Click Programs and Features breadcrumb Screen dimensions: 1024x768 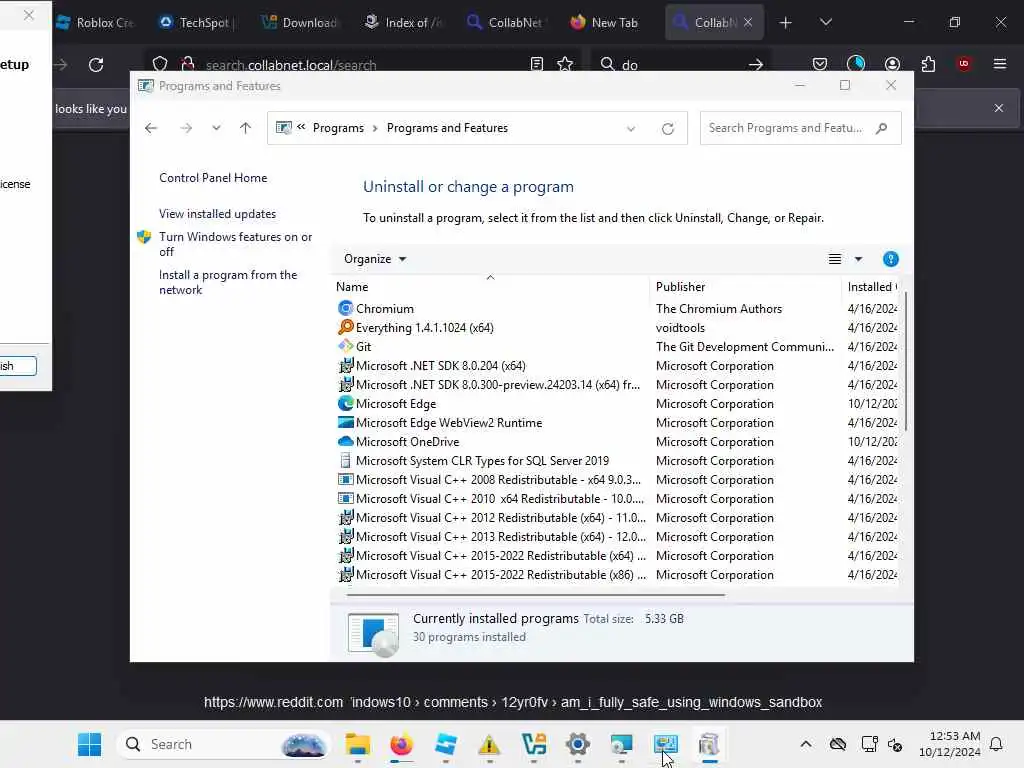point(447,128)
